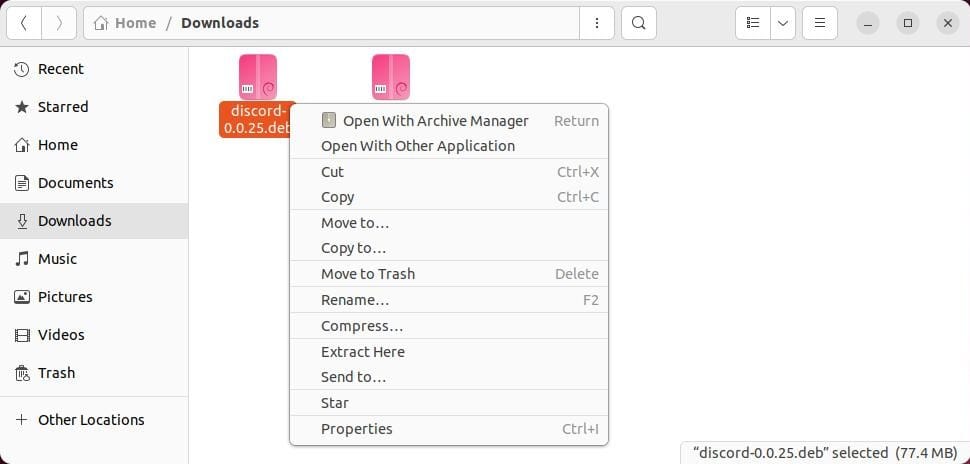Click the Downloads arrow icon in sidebar
970x464 pixels.
22,221
